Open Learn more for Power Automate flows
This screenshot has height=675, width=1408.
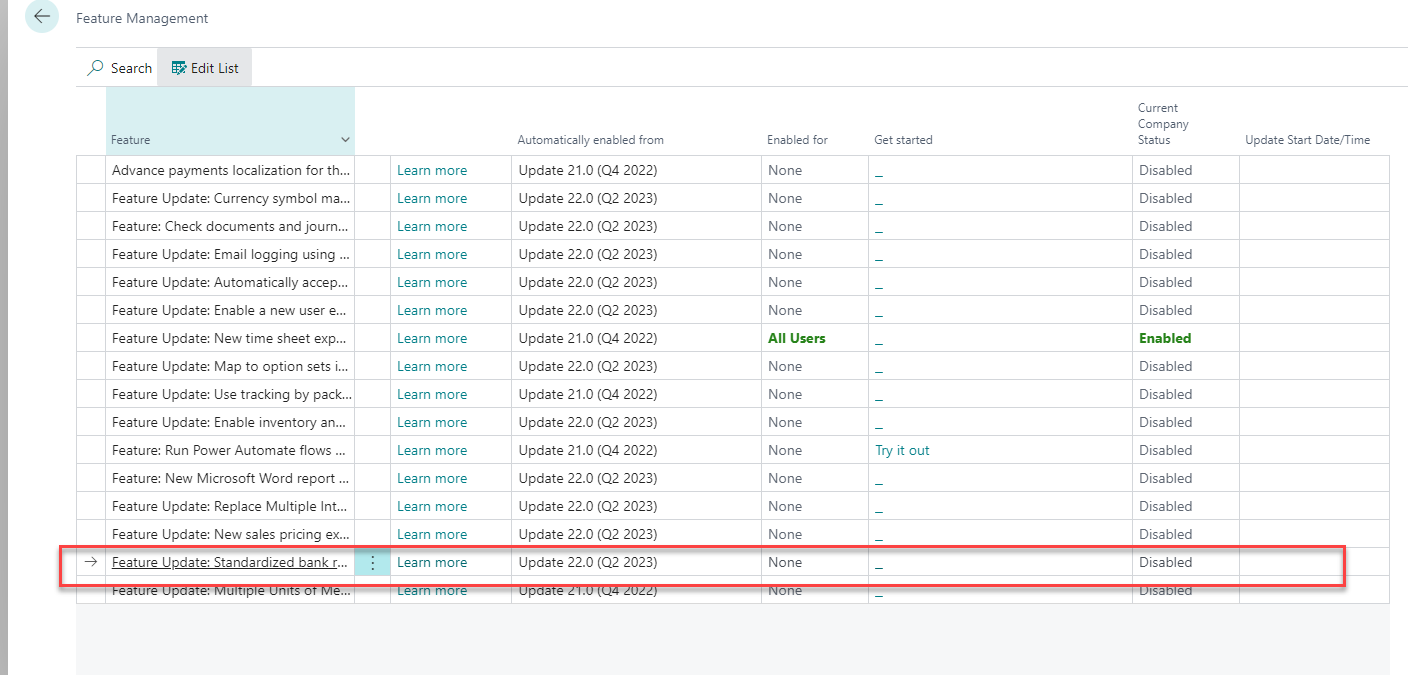tap(432, 450)
